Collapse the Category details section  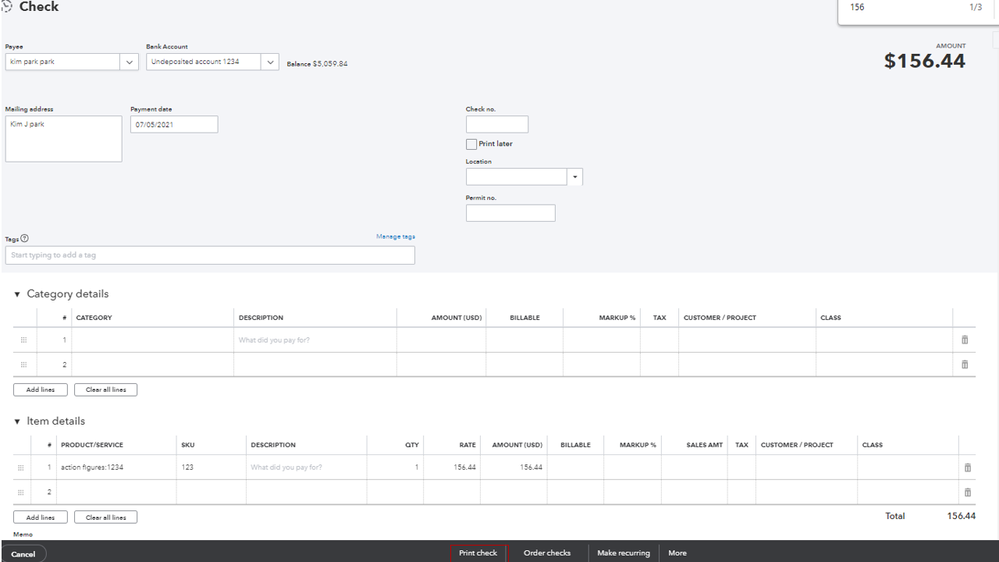pyautogui.click(x=17, y=294)
